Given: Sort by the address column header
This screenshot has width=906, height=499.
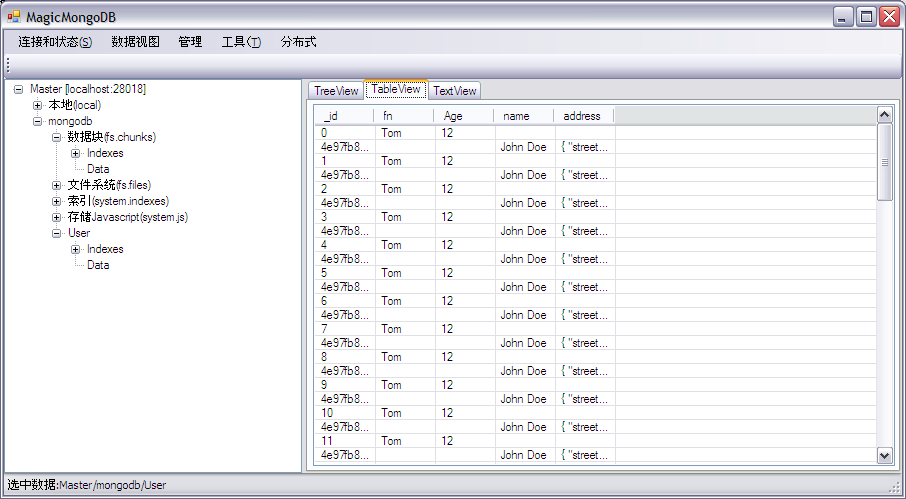Looking at the screenshot, I should tap(584, 116).
